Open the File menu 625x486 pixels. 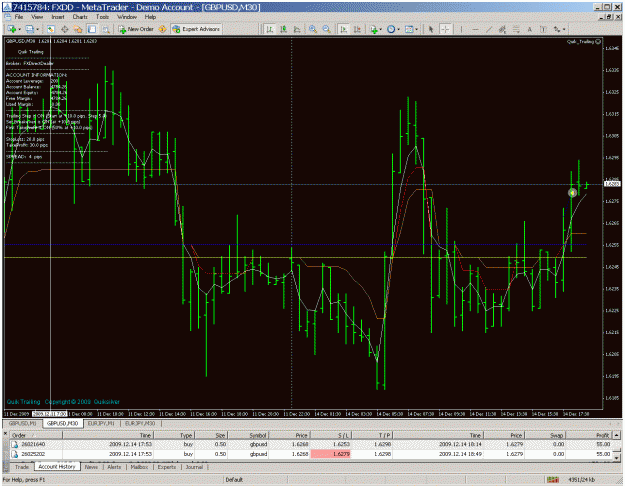pyautogui.click(x=19, y=17)
